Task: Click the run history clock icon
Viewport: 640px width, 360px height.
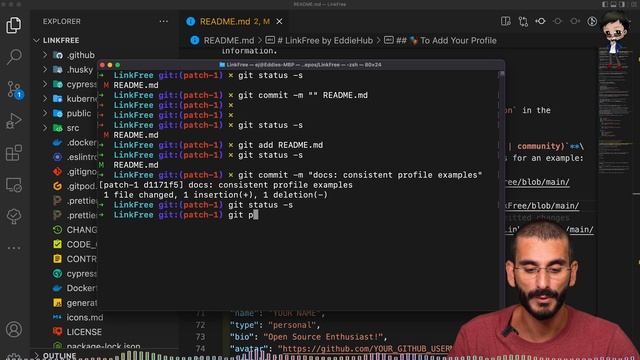Action: [x=592, y=21]
